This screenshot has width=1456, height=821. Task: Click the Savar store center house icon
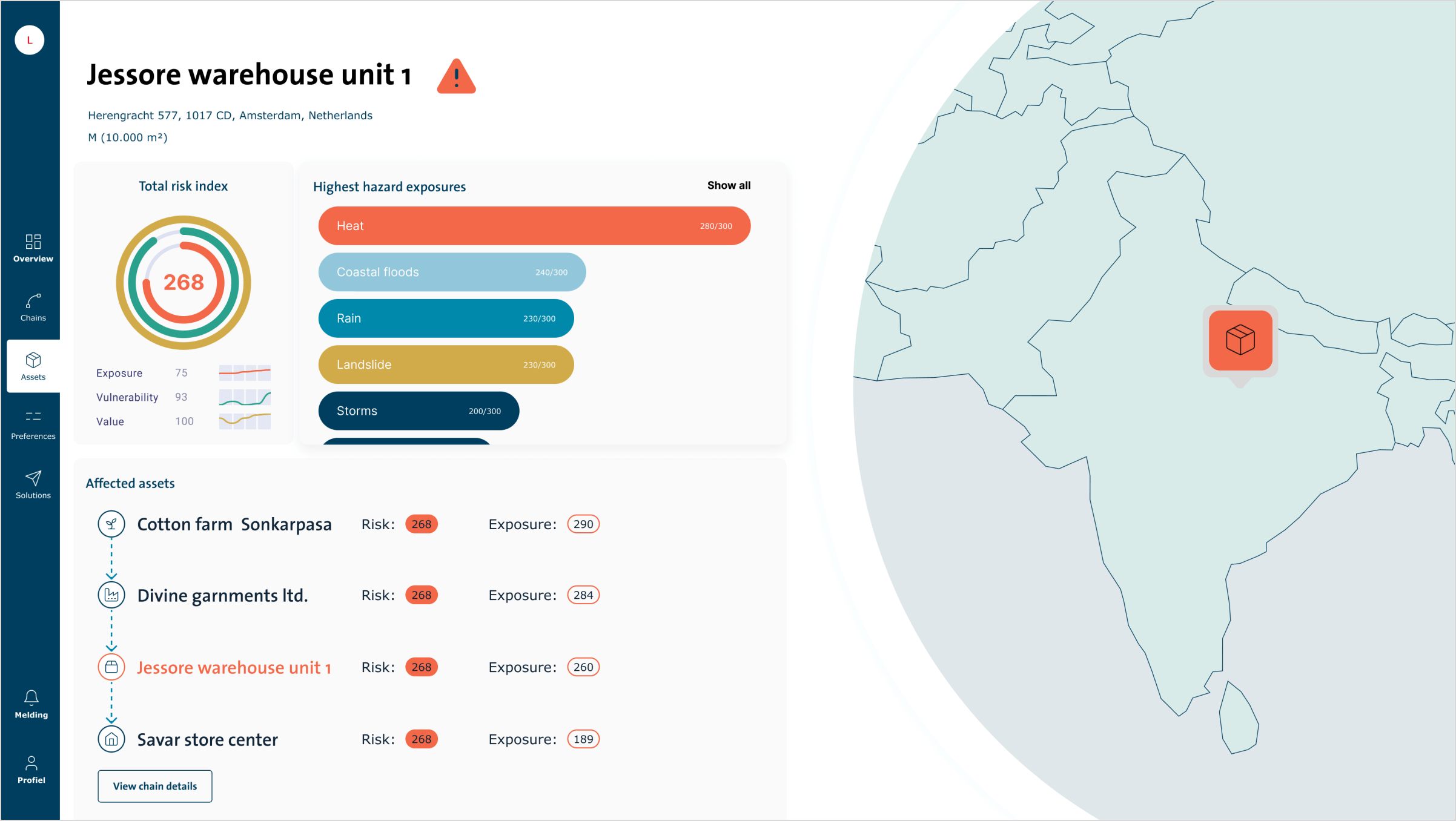(111, 739)
